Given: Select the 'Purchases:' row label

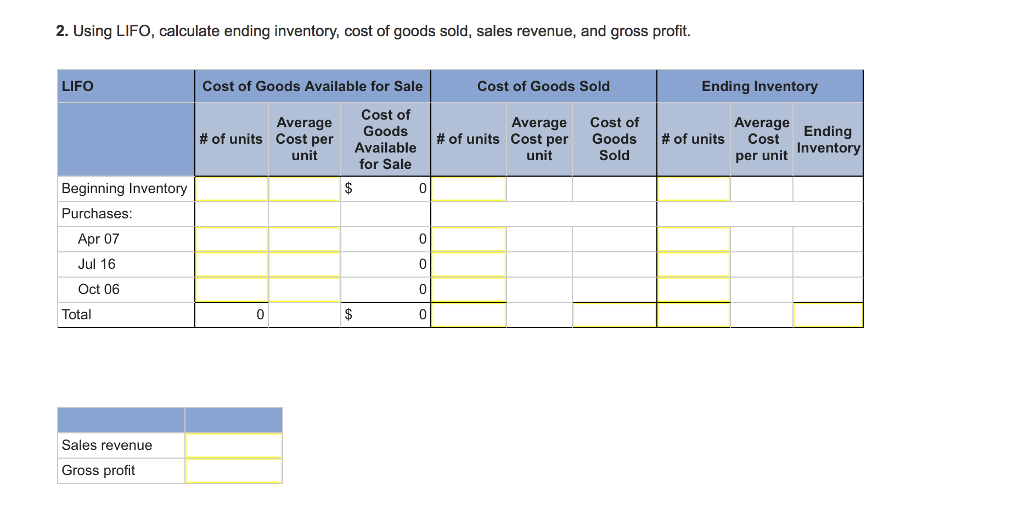Looking at the screenshot, I should pos(97,213).
